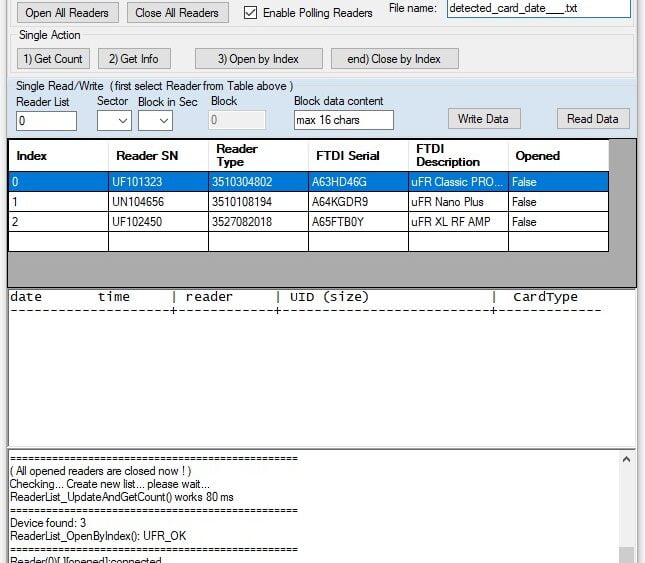Select reader cell UF102450
Viewport: 645px width, 563px height.
158,222
